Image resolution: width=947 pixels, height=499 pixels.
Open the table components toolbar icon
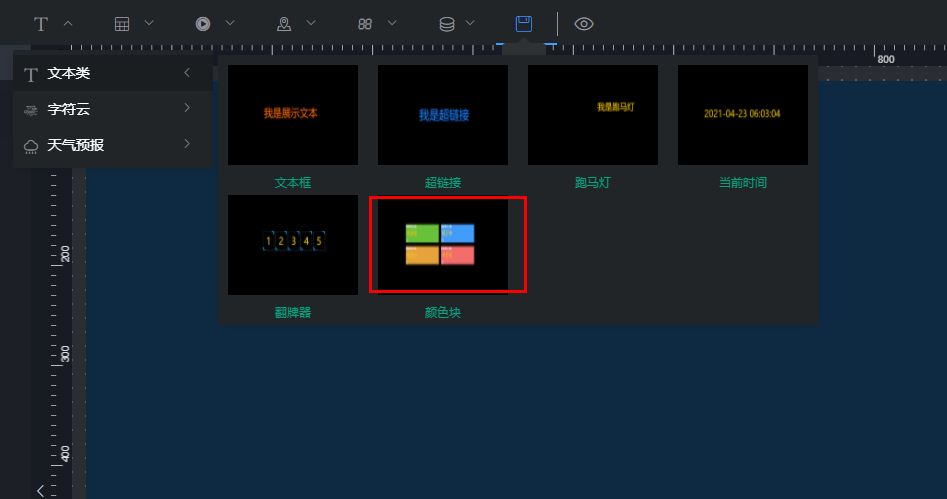click(x=122, y=24)
